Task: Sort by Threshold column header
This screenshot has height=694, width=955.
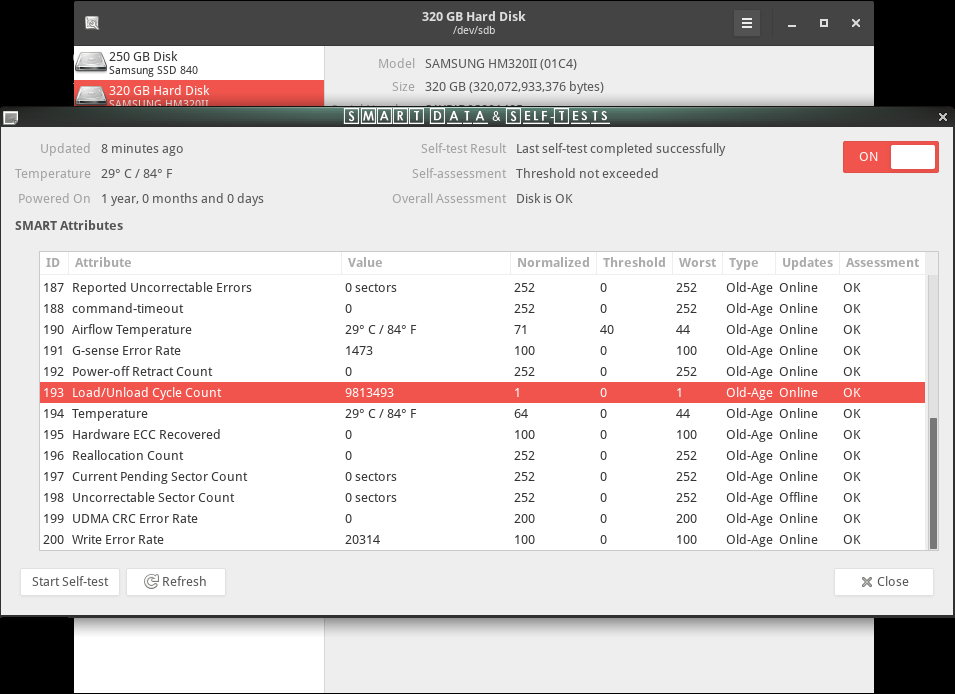Action: click(x=634, y=263)
